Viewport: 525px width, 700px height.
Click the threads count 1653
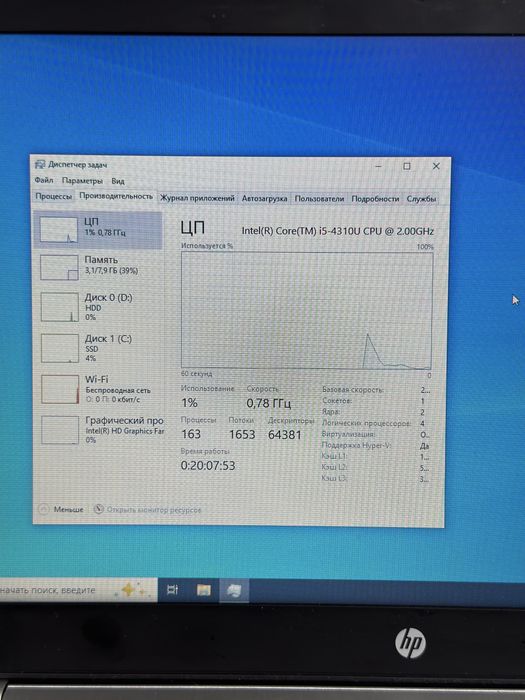click(242, 434)
